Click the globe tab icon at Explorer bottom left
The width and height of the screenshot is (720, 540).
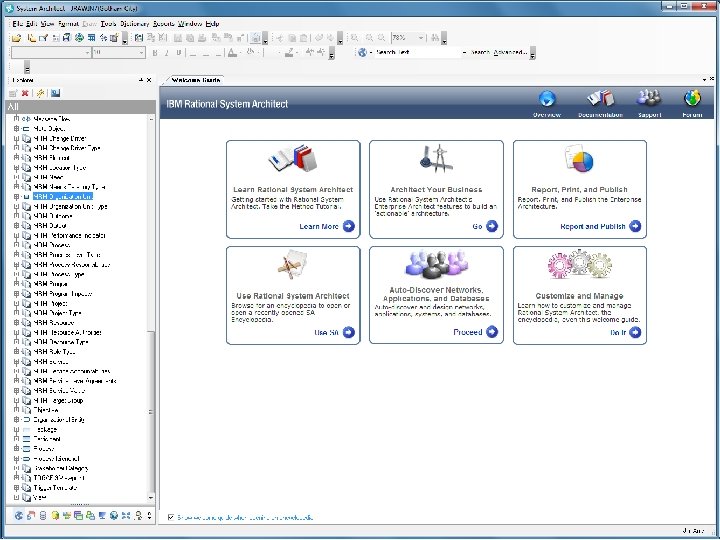19,515
